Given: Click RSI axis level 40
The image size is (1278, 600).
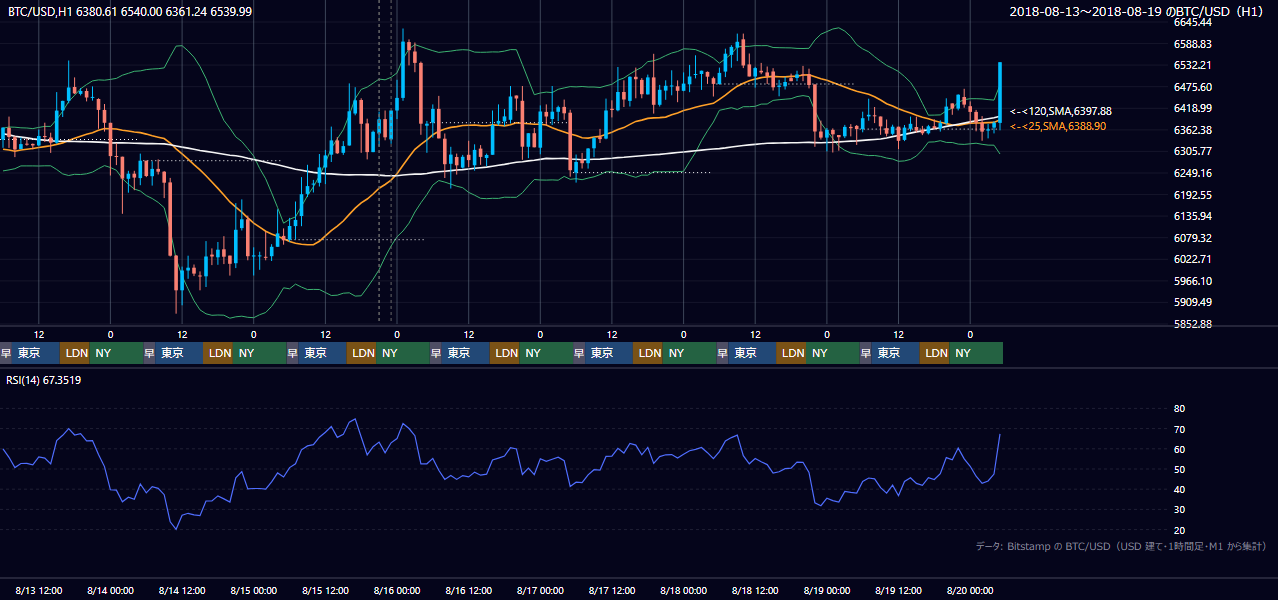Looking at the screenshot, I should point(1179,489).
